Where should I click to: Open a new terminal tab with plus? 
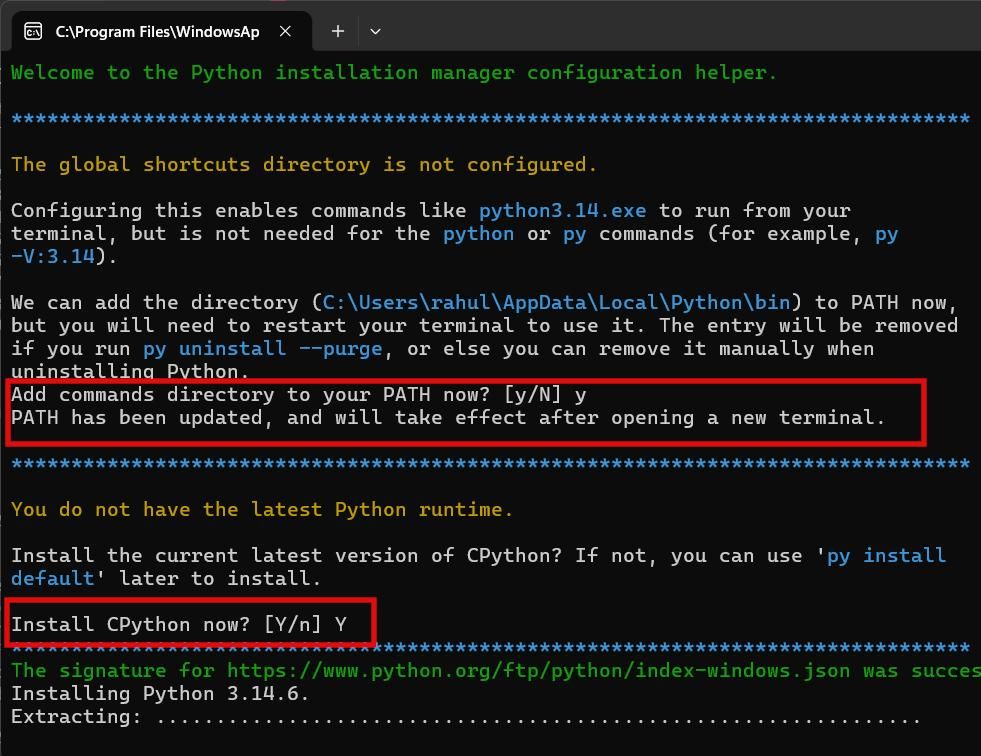point(338,31)
